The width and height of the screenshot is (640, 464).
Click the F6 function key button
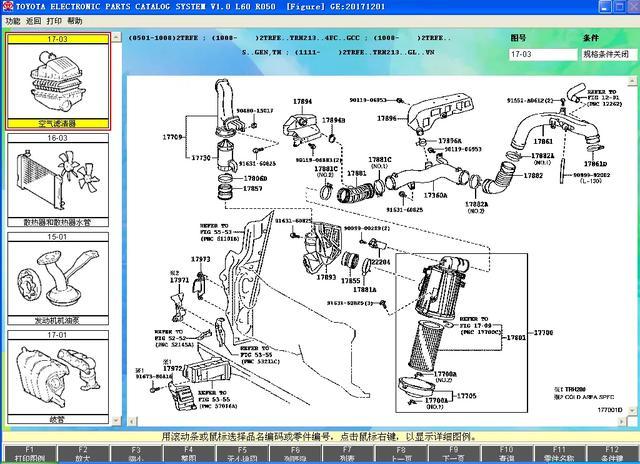[x=295, y=454]
